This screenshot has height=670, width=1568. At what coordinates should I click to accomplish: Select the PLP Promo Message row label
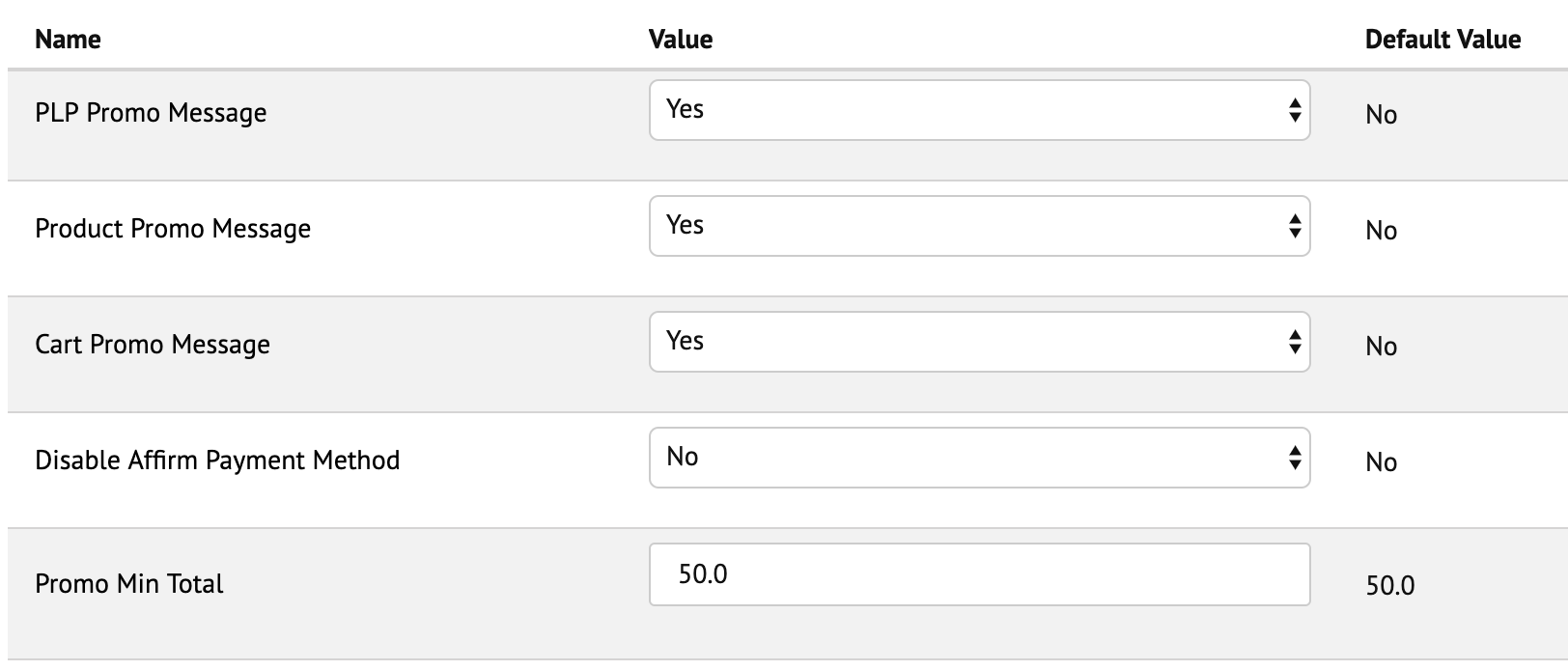tap(151, 113)
